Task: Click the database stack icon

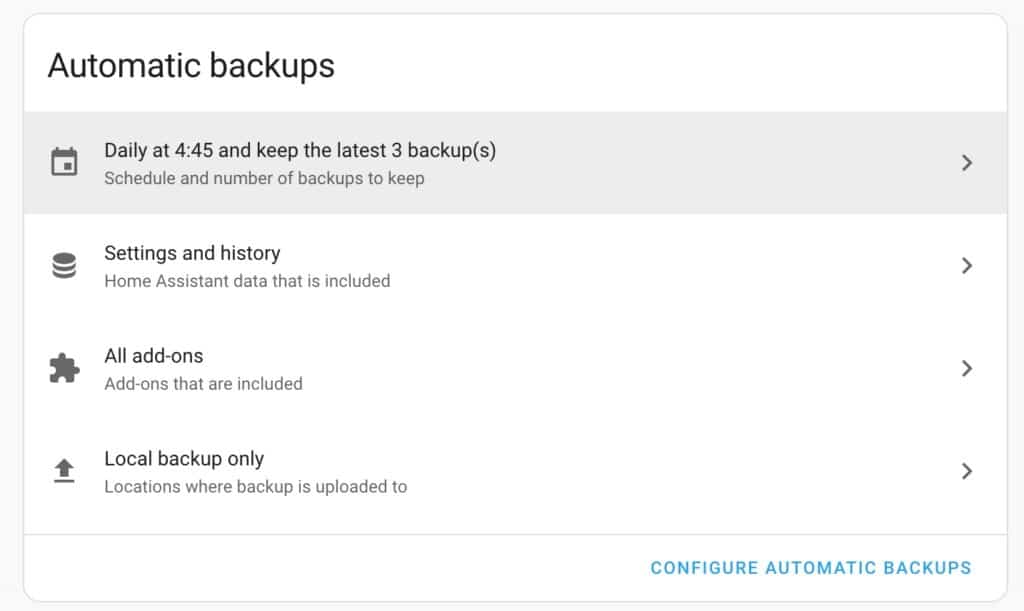Action: pos(65,266)
